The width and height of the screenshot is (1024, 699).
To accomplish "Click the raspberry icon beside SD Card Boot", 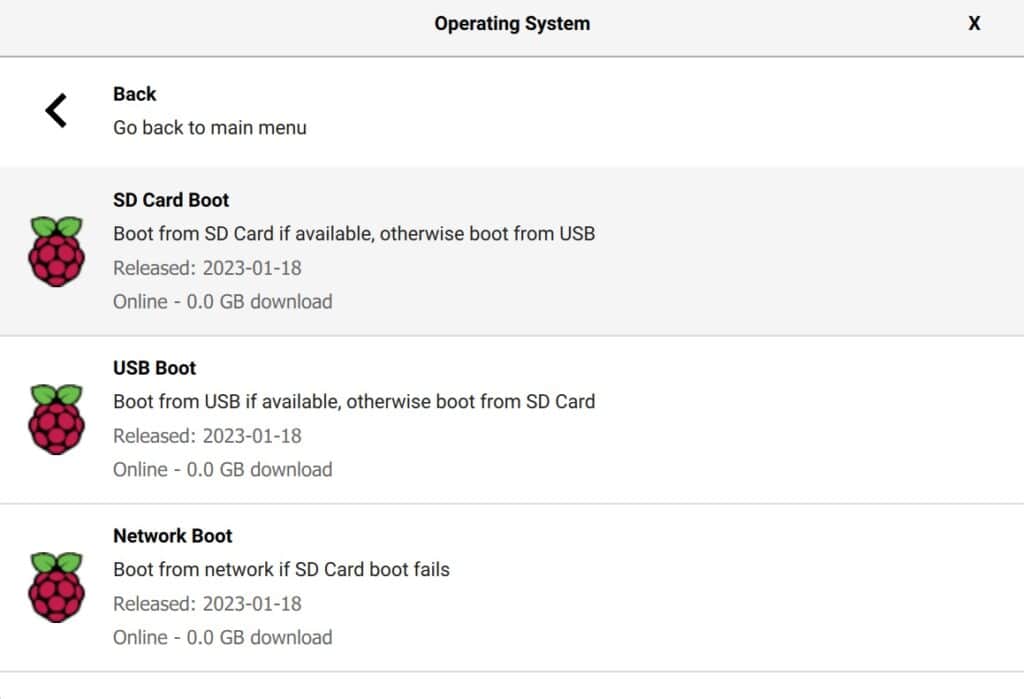I will (x=56, y=251).
